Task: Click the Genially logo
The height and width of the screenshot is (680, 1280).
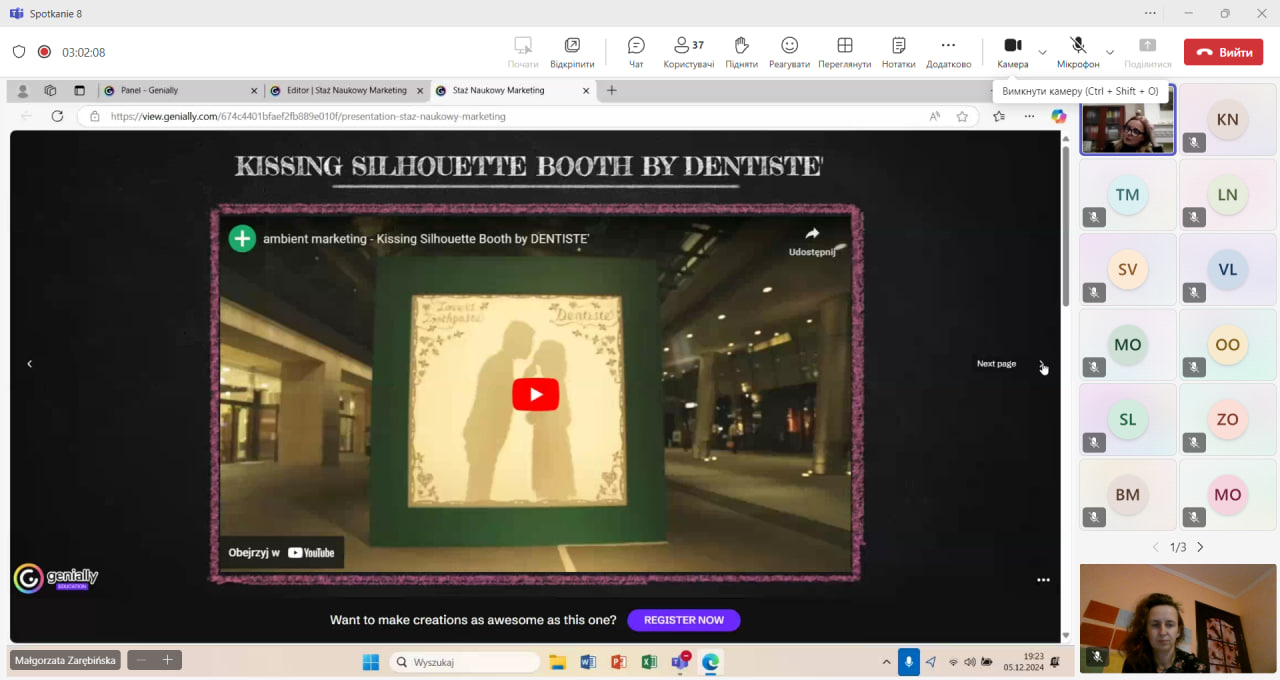Action: click(x=56, y=578)
